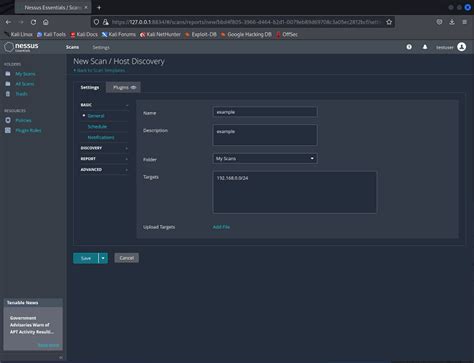474x363 pixels.
Task: Click into the Targets text area
Action: click(295, 192)
